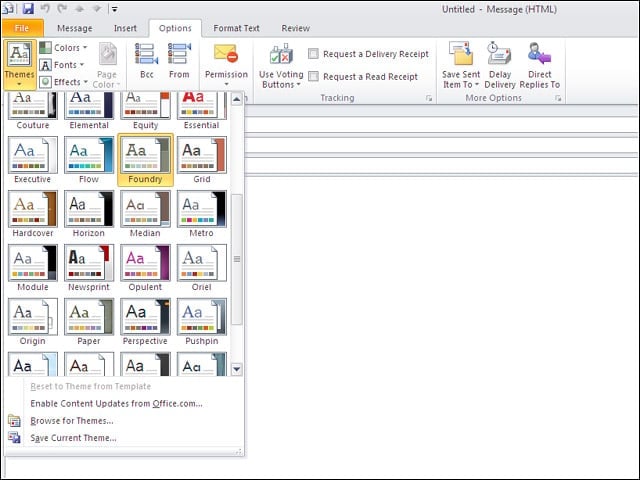640x480 pixels.
Task: Apply the Perspective theme
Action: coord(145,322)
